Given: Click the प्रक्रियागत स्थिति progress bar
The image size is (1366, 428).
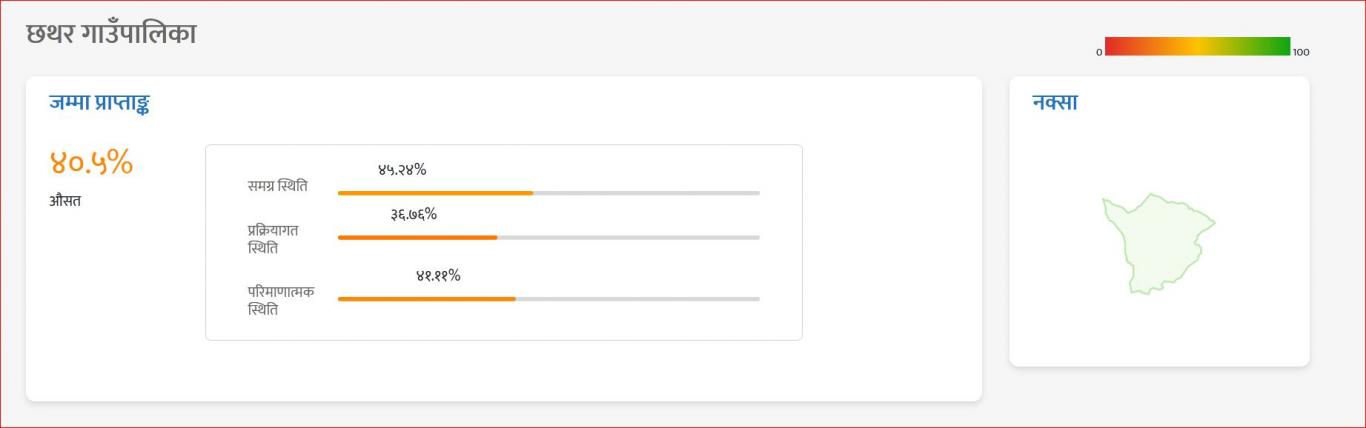Looking at the screenshot, I should tap(548, 238).
